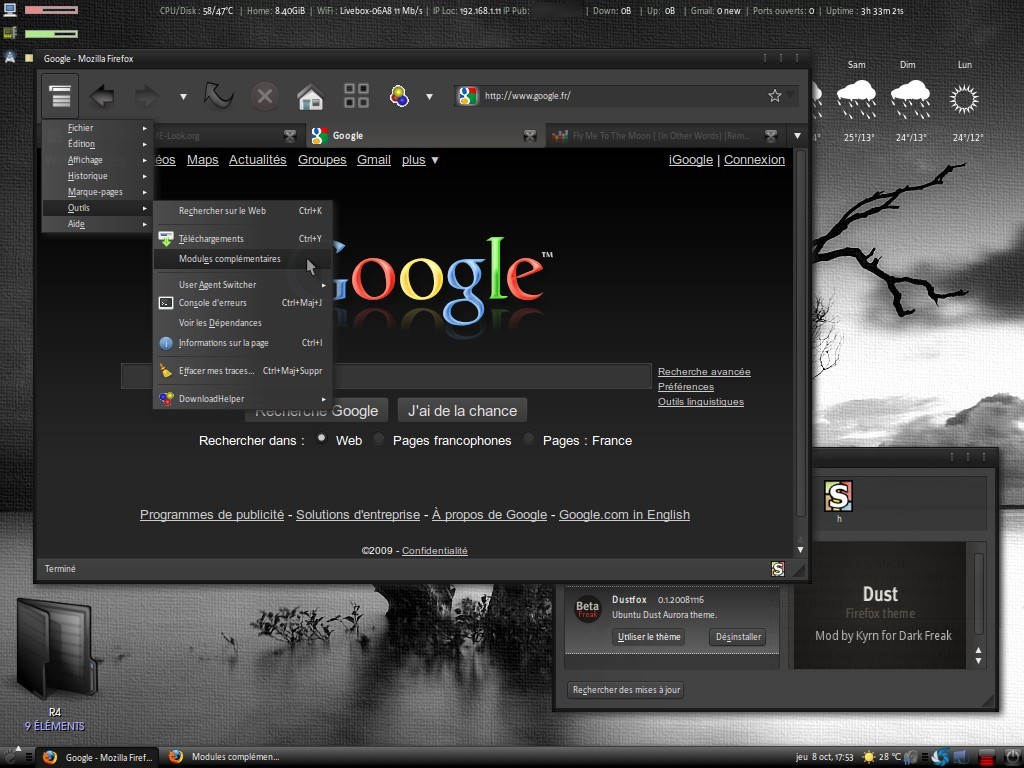
Task: Go forward with the right arrow icon
Action: pos(146,96)
